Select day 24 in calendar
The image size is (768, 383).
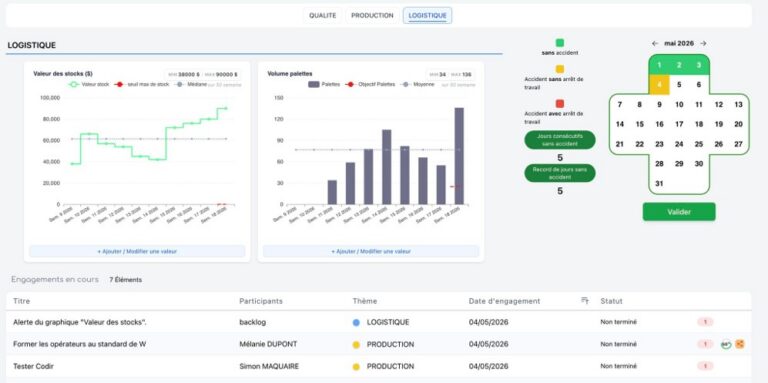point(679,144)
